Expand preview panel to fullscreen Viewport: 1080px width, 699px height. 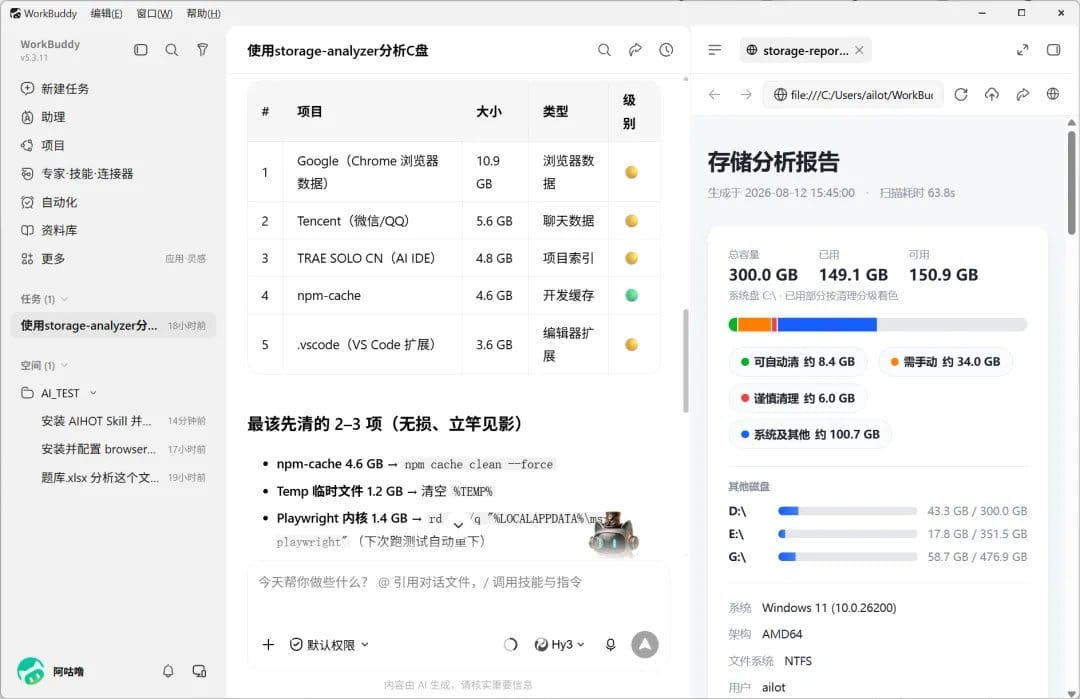1023,50
